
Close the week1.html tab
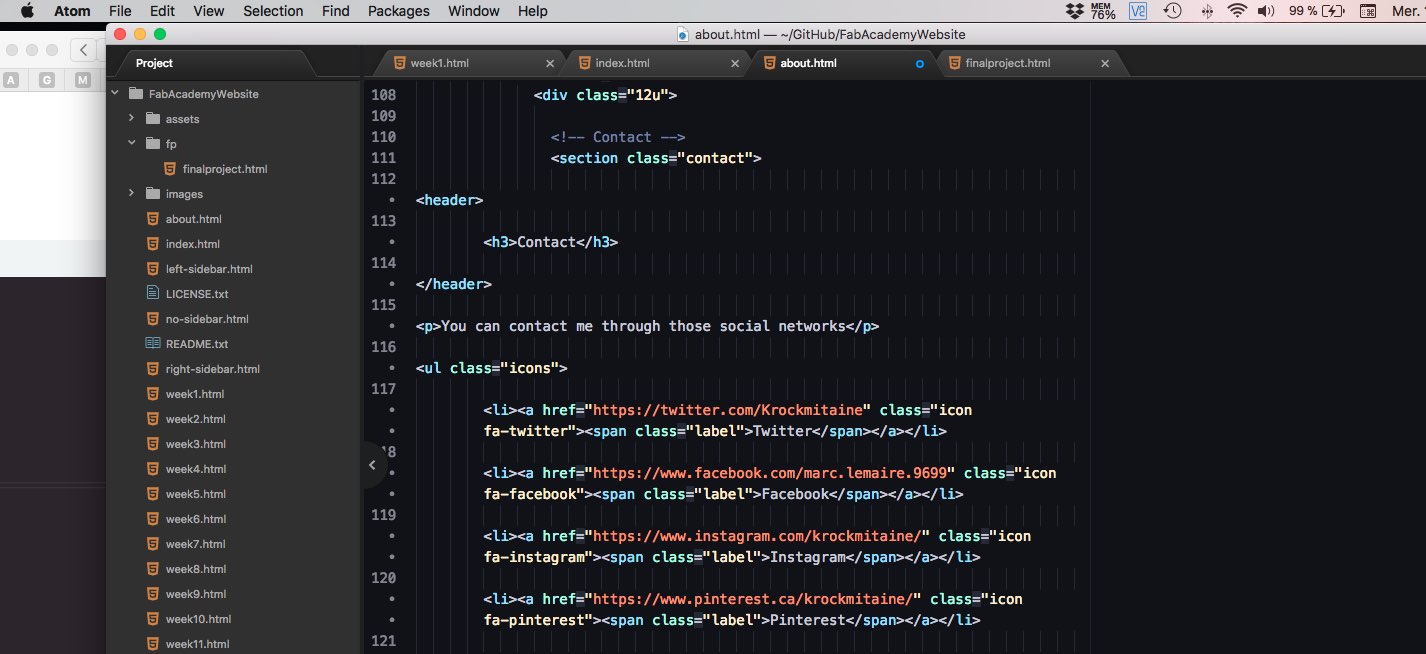click(549, 63)
